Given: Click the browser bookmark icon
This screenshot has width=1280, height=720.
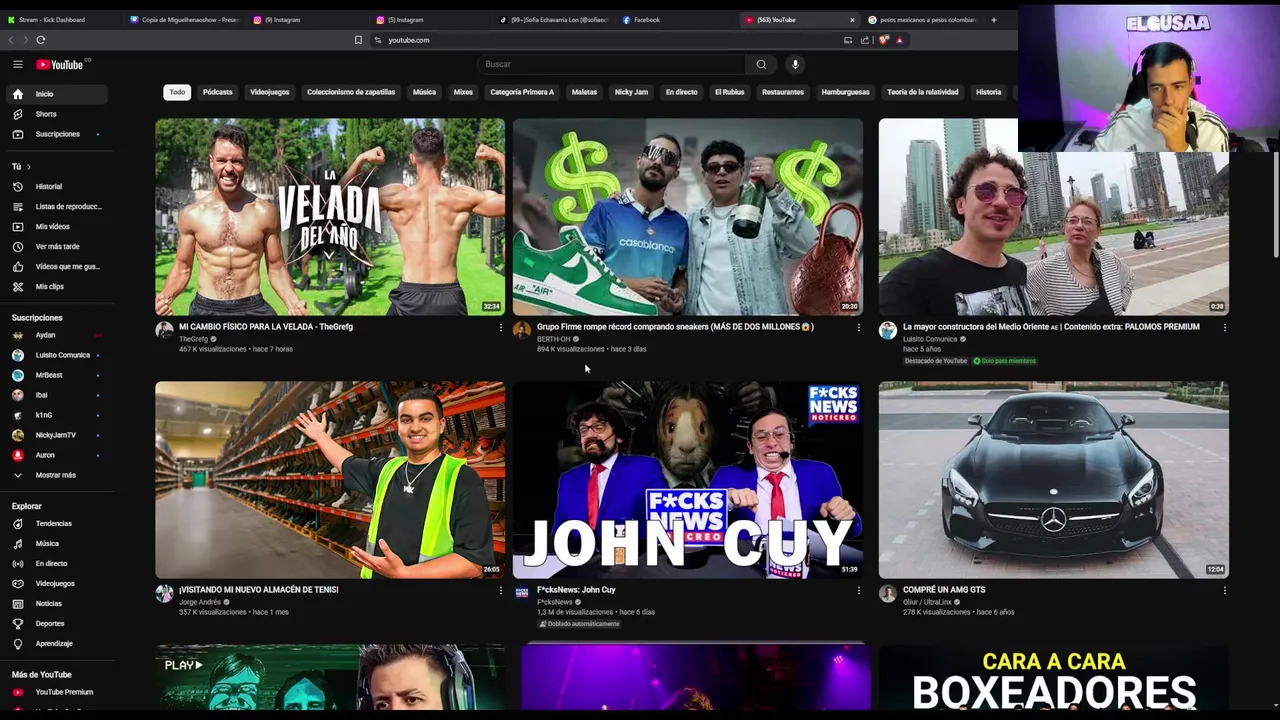Looking at the screenshot, I should tap(358, 40).
